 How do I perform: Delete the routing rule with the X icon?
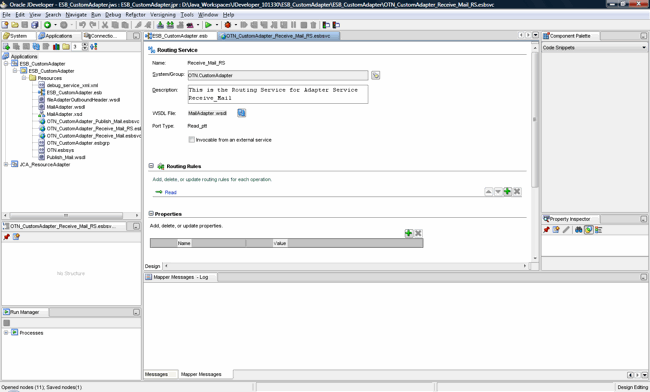click(517, 191)
